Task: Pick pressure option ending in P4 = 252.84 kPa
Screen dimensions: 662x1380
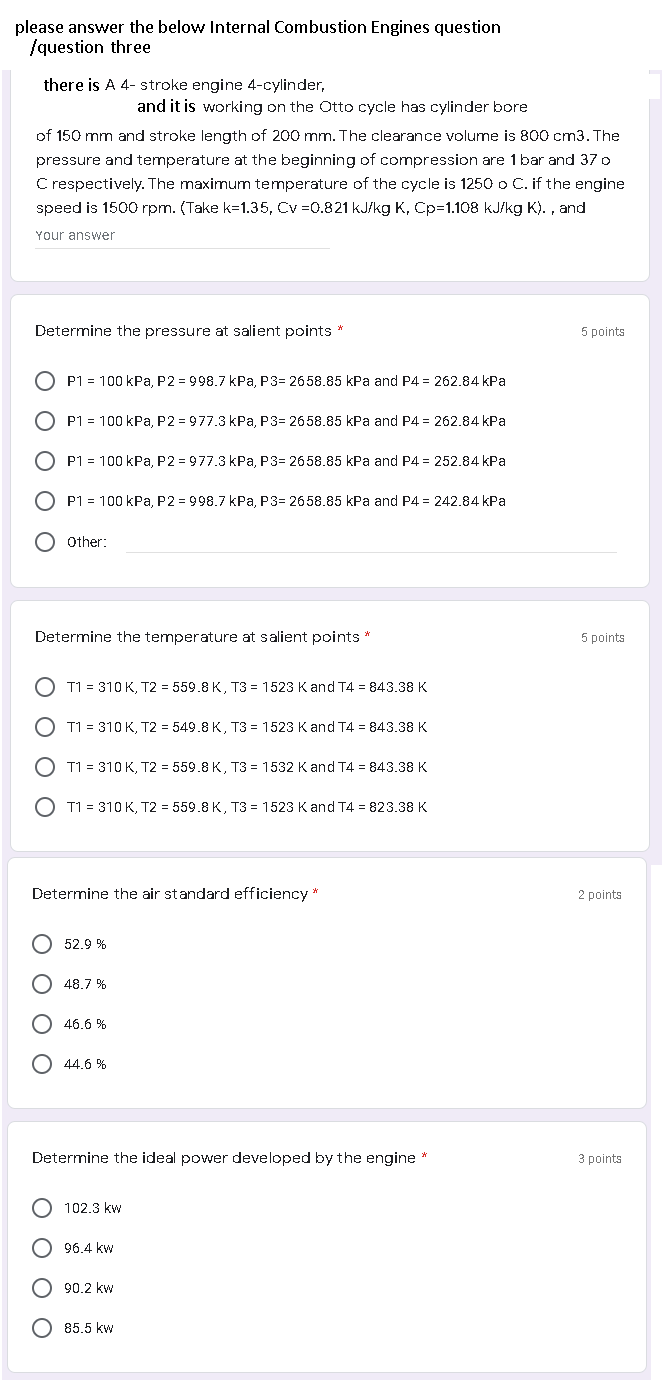Action: (45, 461)
